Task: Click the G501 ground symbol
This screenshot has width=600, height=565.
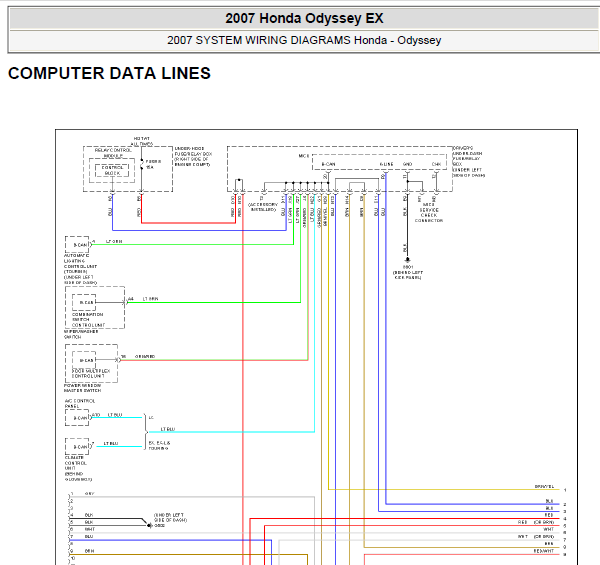Action: (x=408, y=260)
